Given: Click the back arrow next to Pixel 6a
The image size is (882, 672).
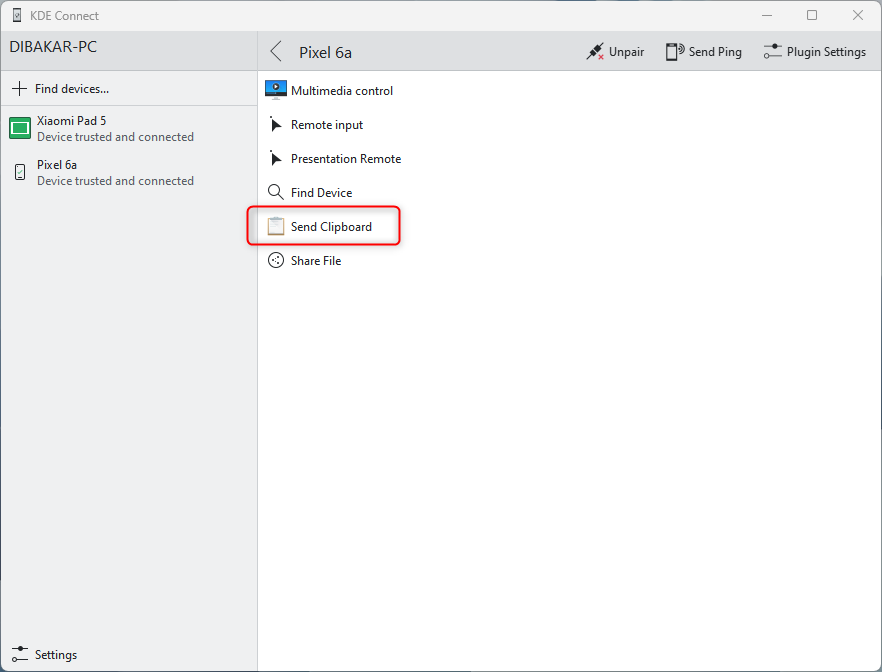Looking at the screenshot, I should click(276, 52).
